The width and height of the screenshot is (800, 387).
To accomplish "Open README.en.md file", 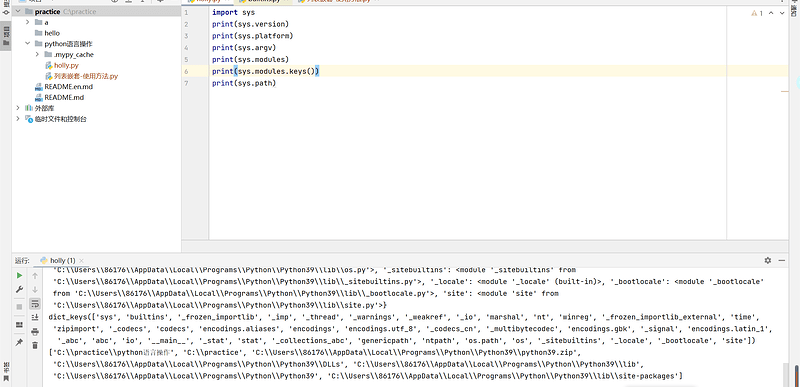I will click(68, 87).
